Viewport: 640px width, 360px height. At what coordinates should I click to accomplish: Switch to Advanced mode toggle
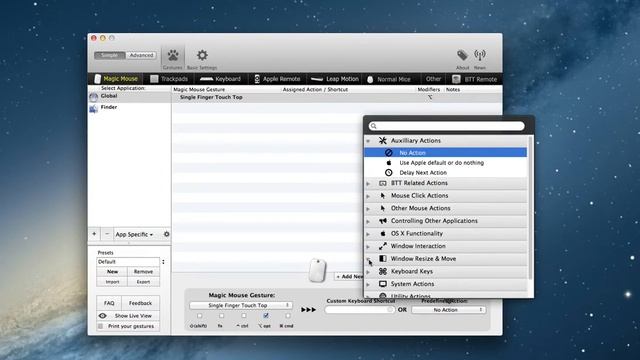coord(141,55)
